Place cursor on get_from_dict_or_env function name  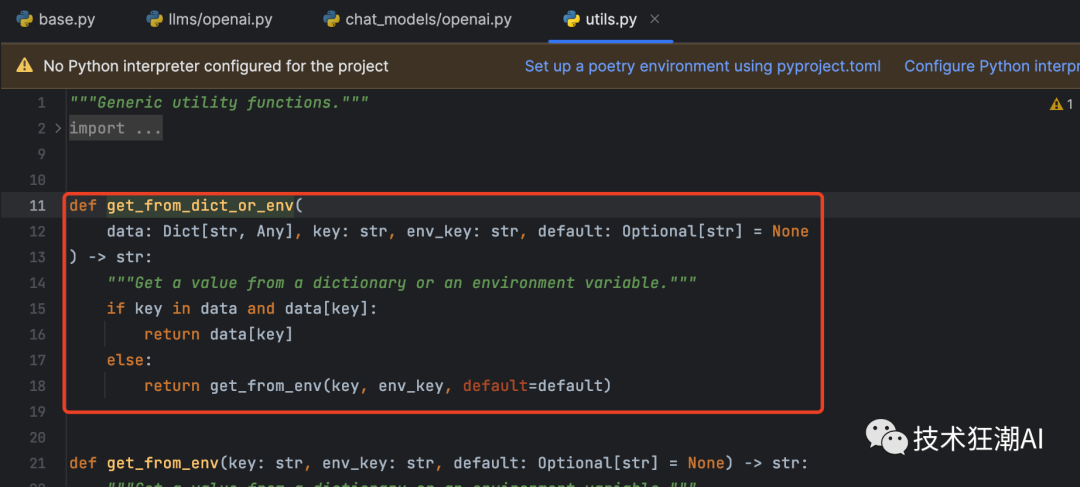200,205
